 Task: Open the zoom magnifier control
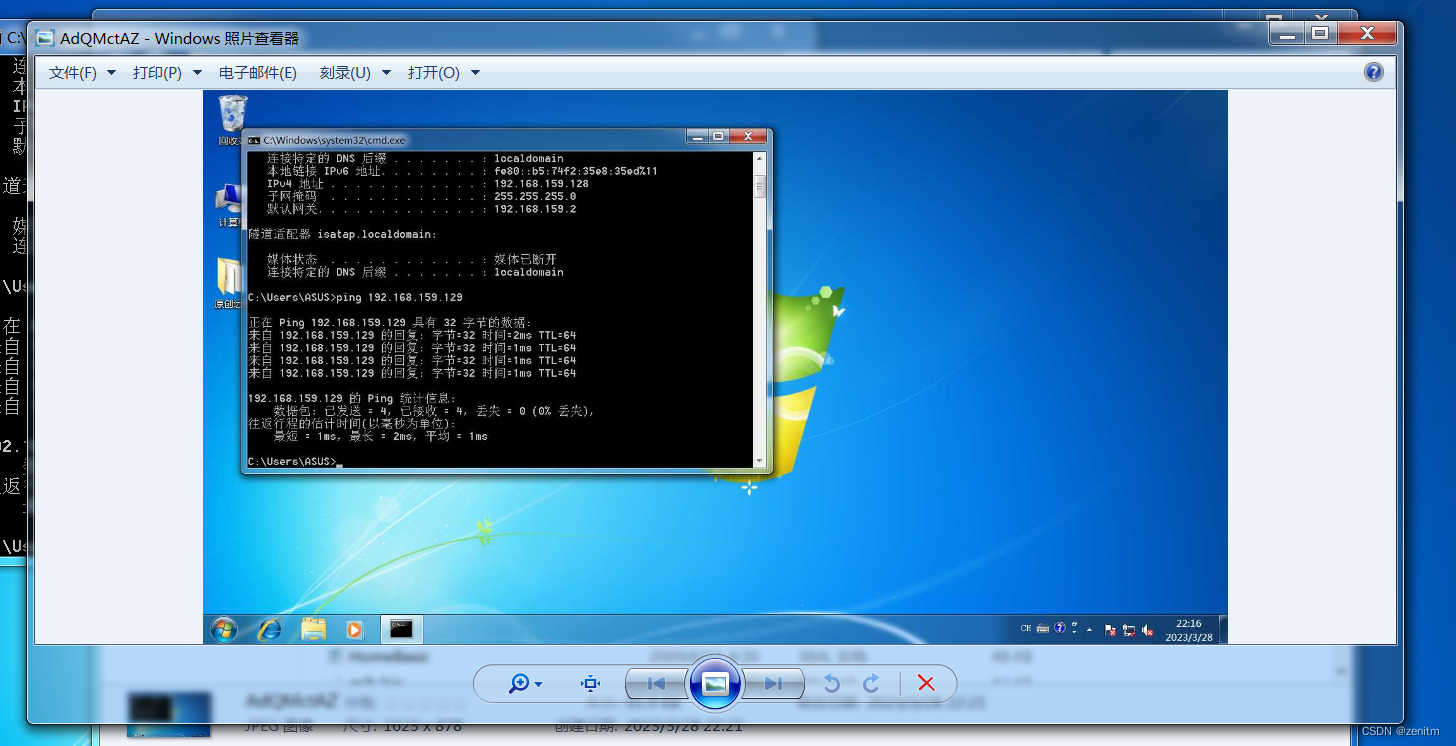pyautogui.click(x=519, y=684)
